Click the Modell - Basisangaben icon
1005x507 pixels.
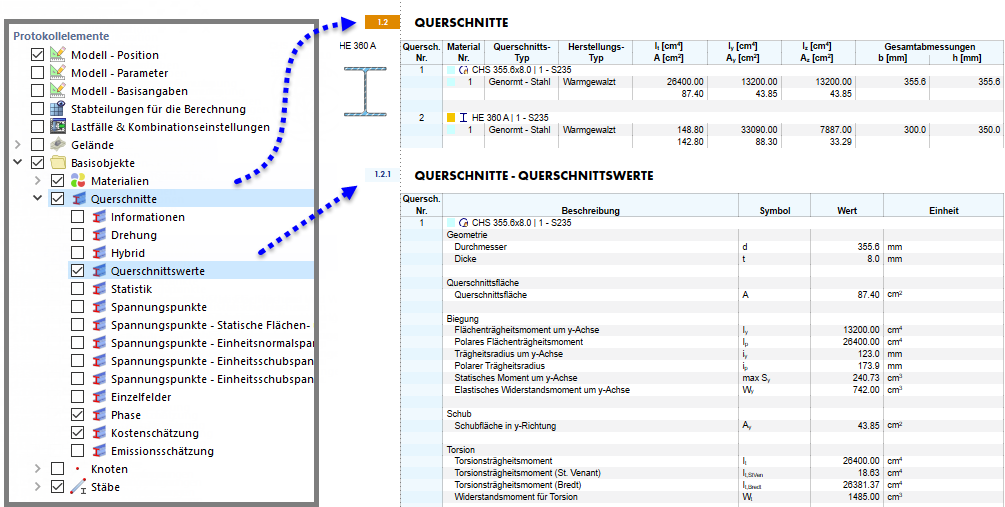tap(58, 91)
